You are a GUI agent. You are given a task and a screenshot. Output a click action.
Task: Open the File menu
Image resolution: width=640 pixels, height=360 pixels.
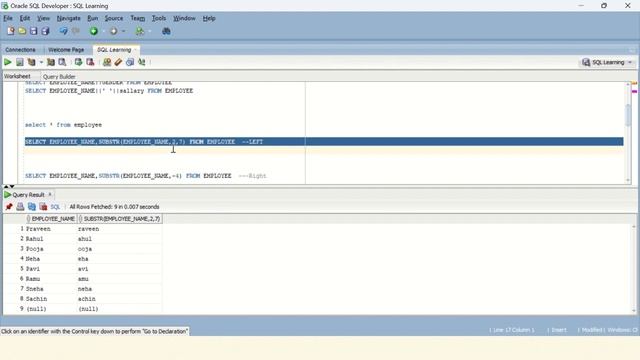coord(8,18)
